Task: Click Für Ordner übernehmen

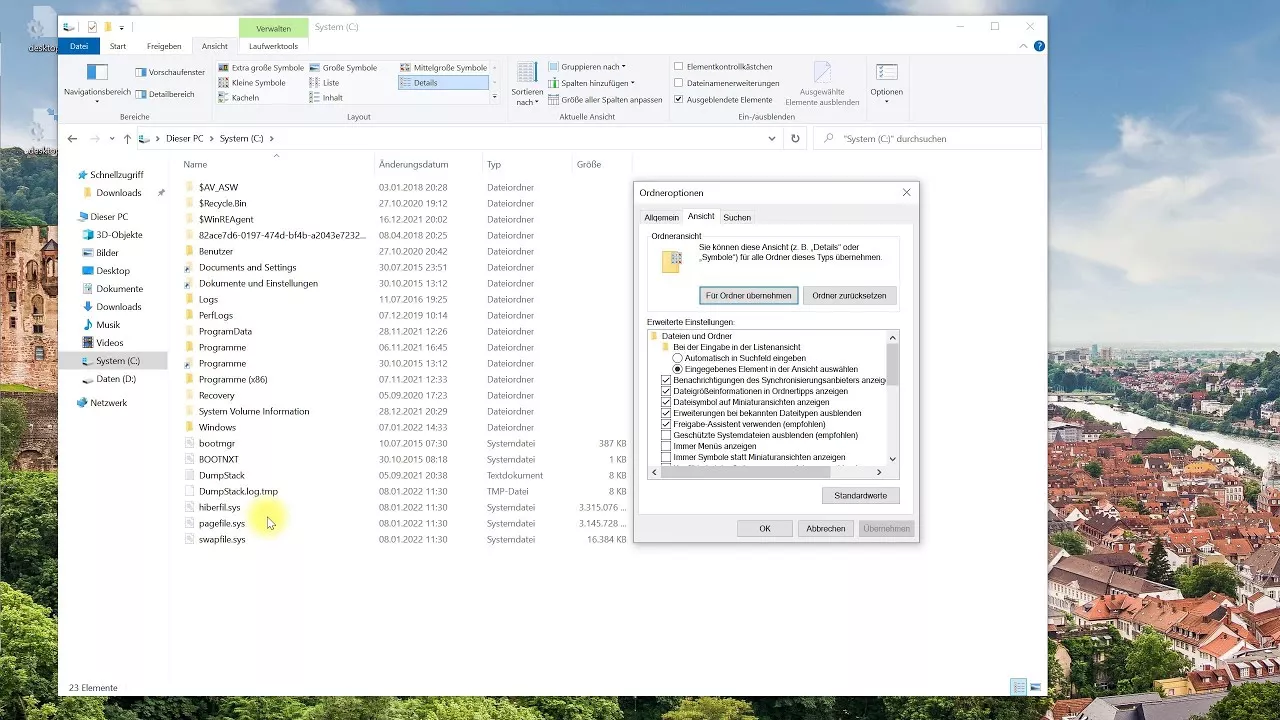Action: coord(748,295)
